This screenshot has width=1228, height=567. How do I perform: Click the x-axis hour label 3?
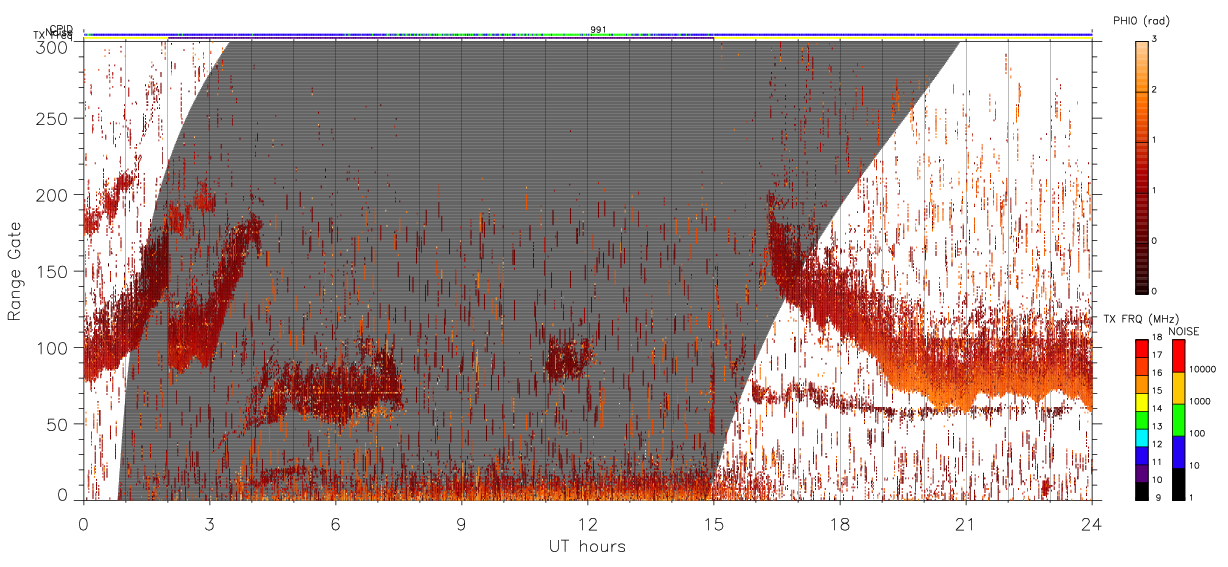pos(210,523)
